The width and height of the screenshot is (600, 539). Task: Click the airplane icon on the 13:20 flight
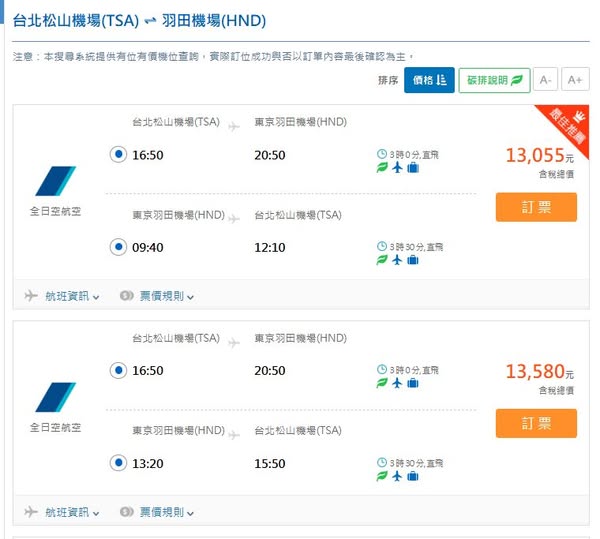coord(397,477)
